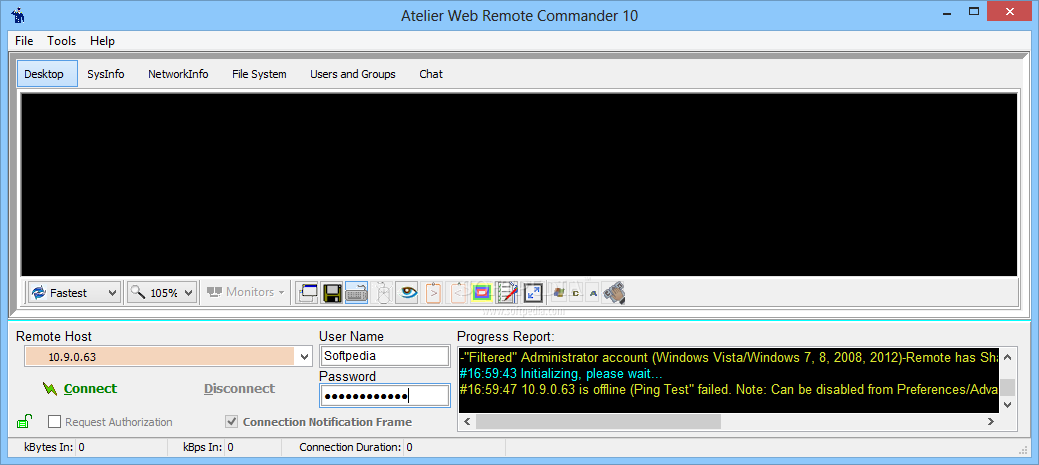Click the small Windows flag toolbar icon
The width and height of the screenshot is (1039, 465).
[558, 292]
